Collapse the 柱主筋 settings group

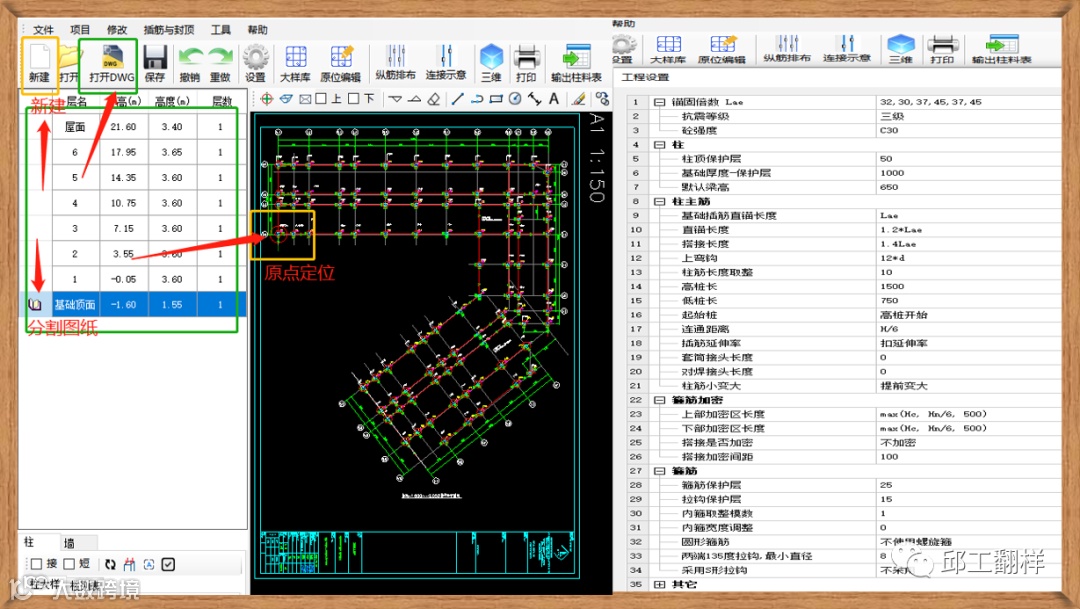pos(659,201)
